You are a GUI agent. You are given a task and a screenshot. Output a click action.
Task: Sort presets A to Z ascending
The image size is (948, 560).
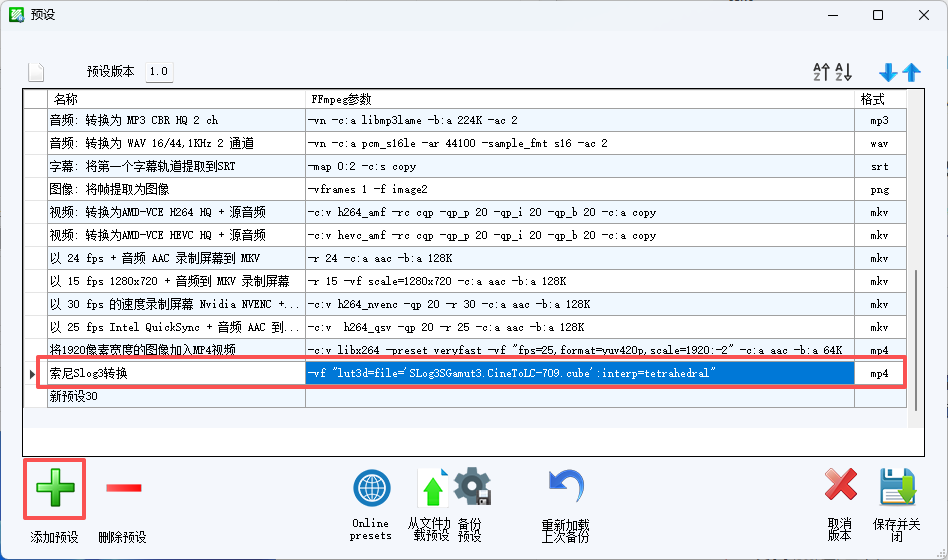click(x=821, y=72)
